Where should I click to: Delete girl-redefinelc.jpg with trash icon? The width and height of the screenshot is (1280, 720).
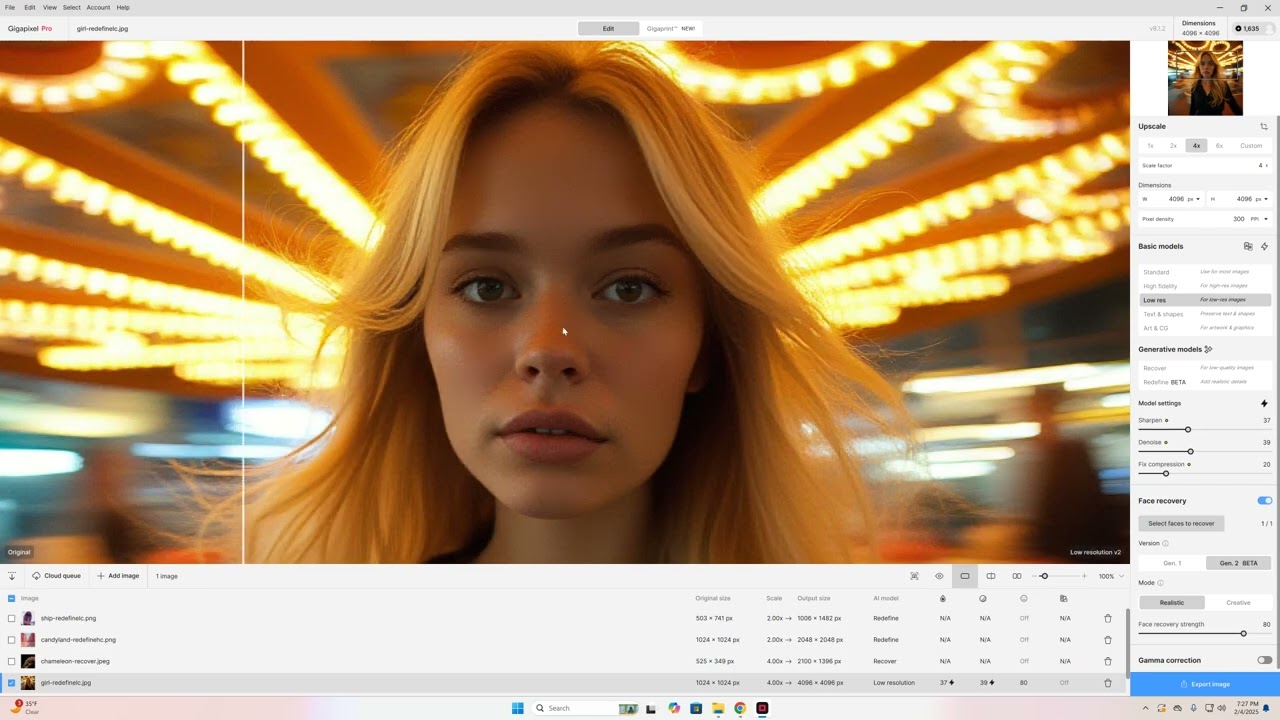pyautogui.click(x=1108, y=683)
